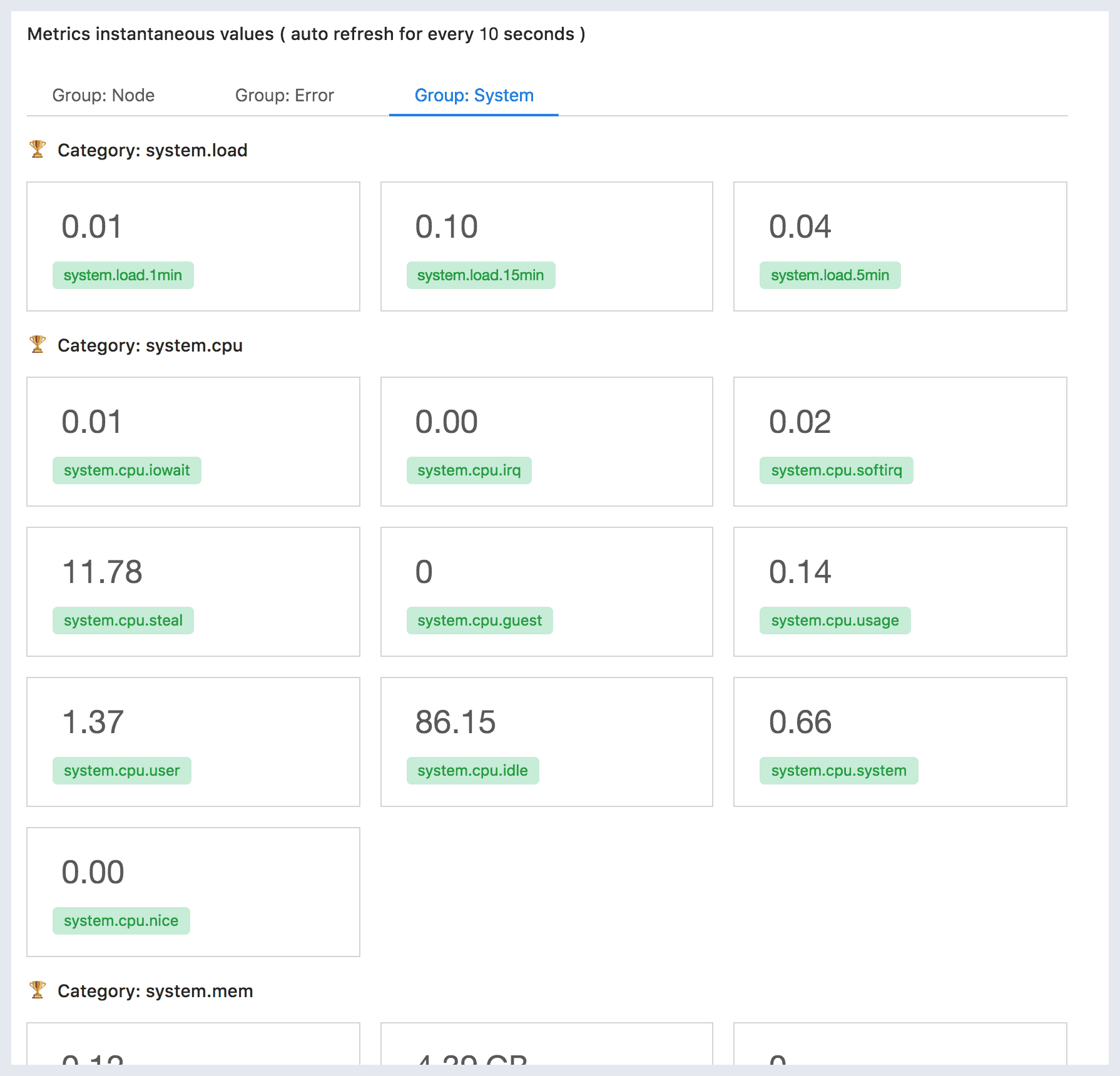Screen dimensions: 1120x1076
Task: Click the trophy icon beside system.mem category
Action: point(38,990)
